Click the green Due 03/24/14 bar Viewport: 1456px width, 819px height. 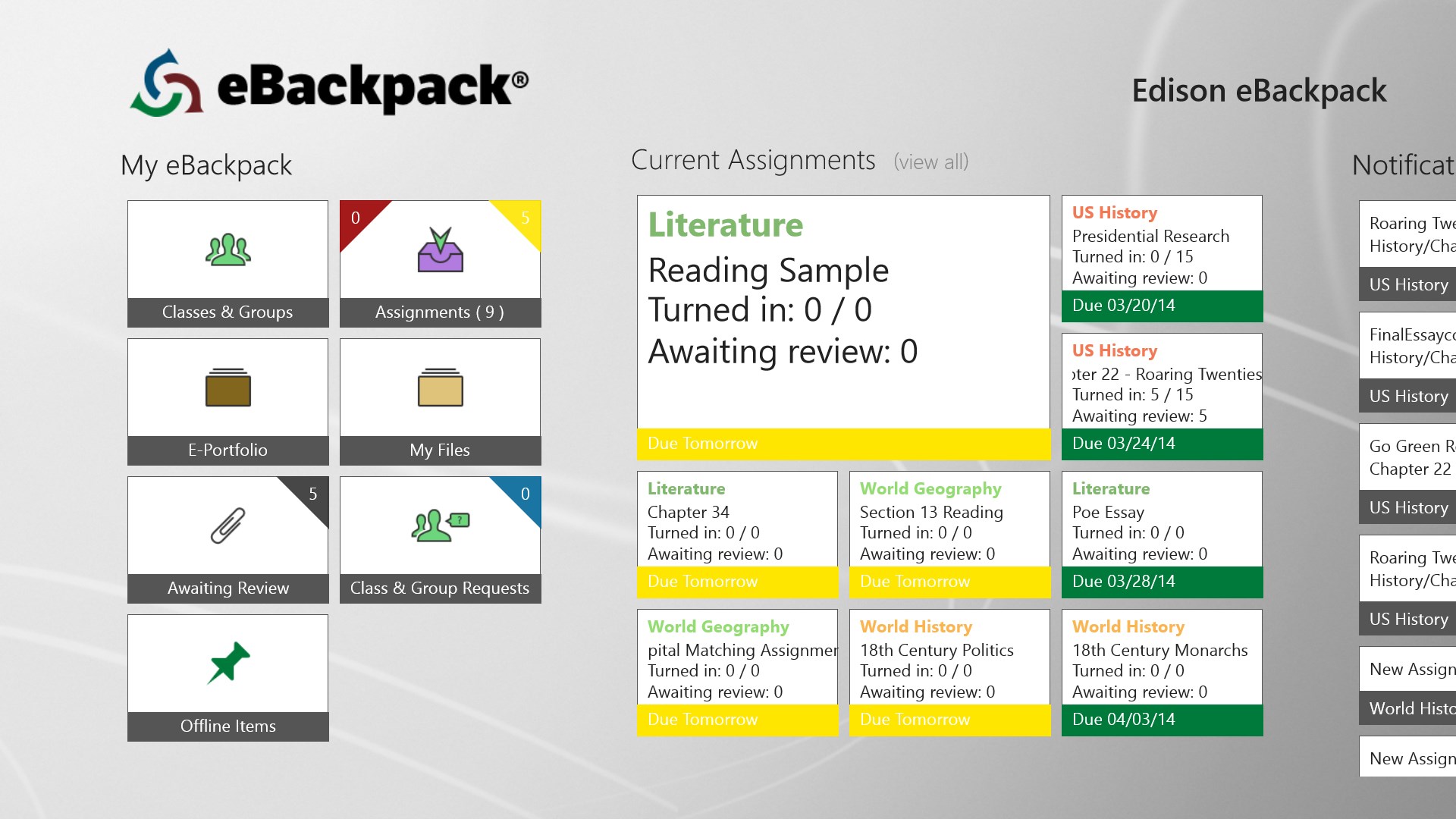click(1162, 444)
